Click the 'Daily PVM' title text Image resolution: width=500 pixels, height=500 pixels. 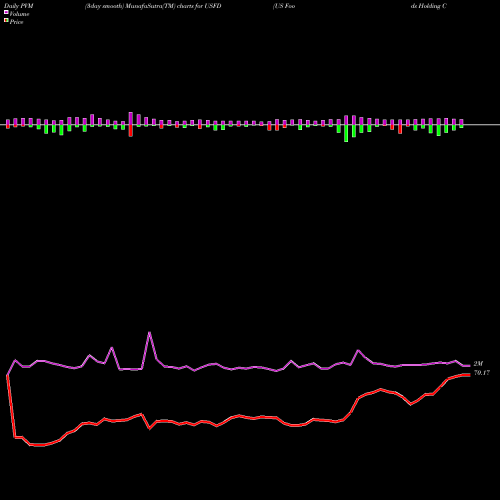click(x=19, y=6)
